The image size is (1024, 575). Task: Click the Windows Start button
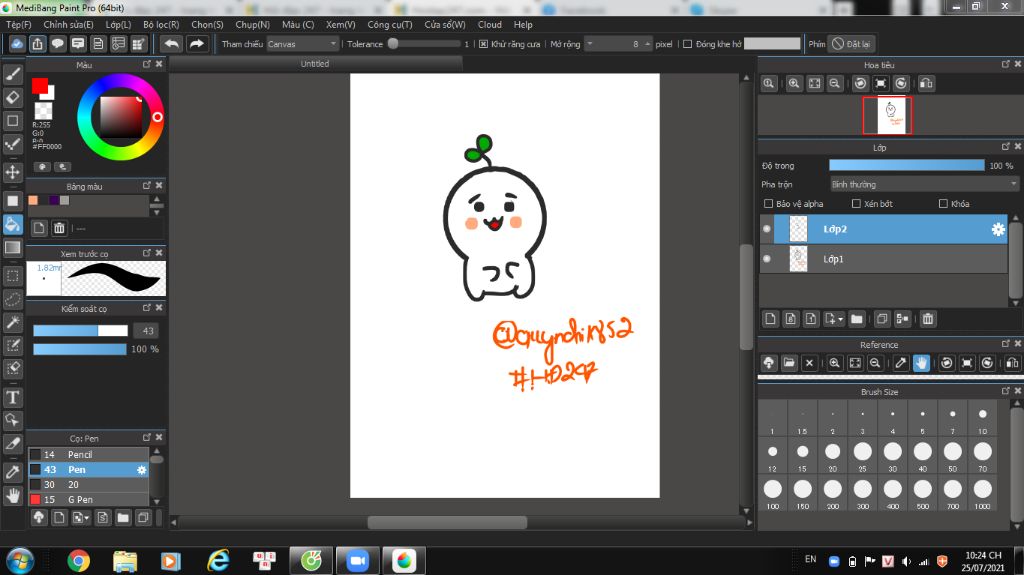pos(20,561)
